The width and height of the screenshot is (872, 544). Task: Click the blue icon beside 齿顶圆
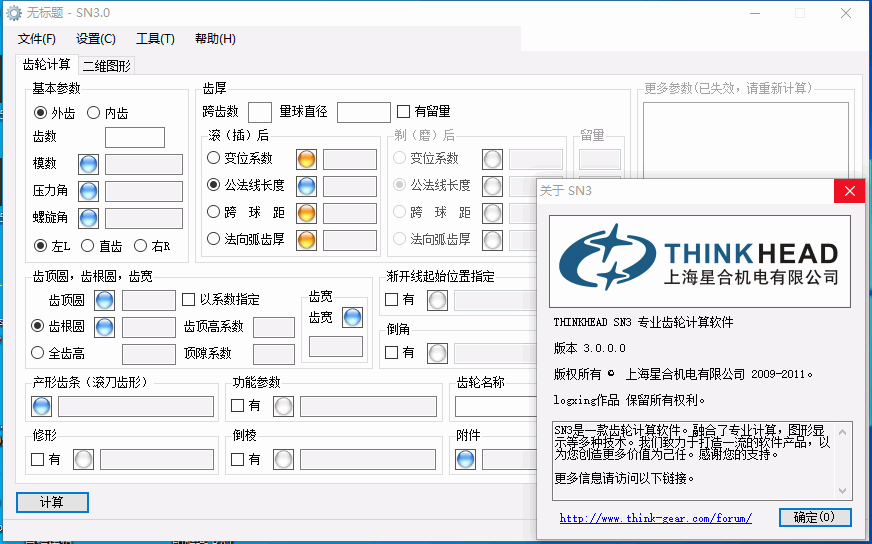coord(105,299)
